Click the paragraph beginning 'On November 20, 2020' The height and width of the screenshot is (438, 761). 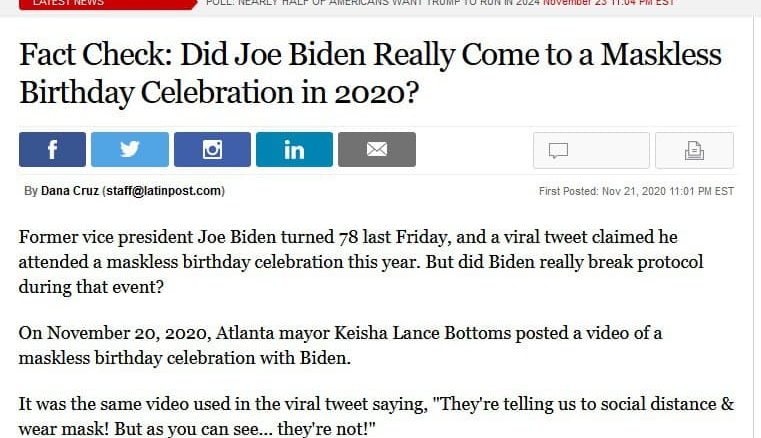(340, 345)
